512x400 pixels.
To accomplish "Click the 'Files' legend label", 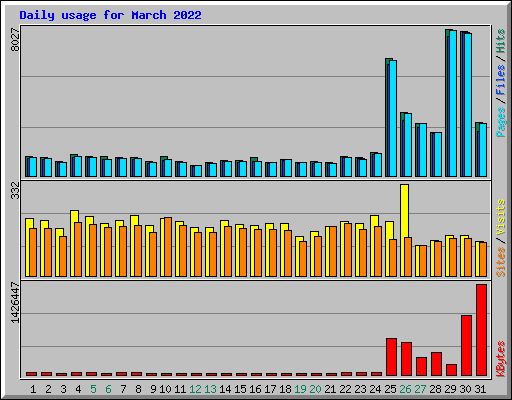I will [501, 80].
